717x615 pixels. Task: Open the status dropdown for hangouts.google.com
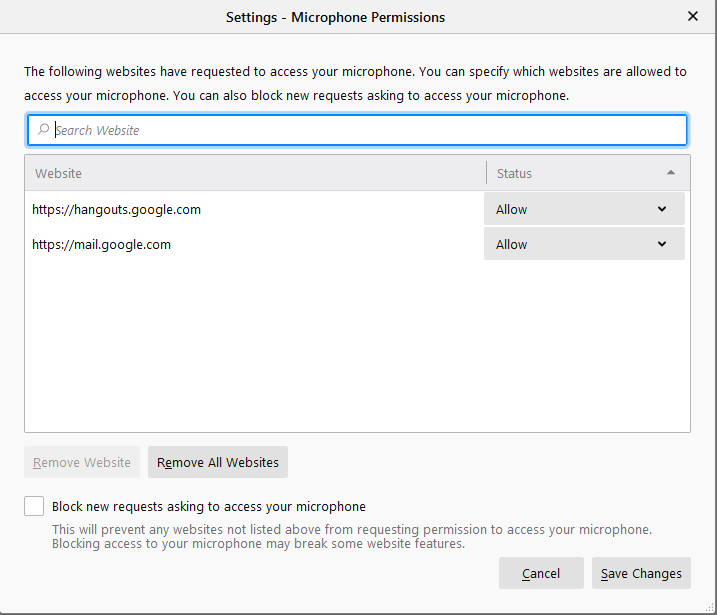tap(584, 209)
